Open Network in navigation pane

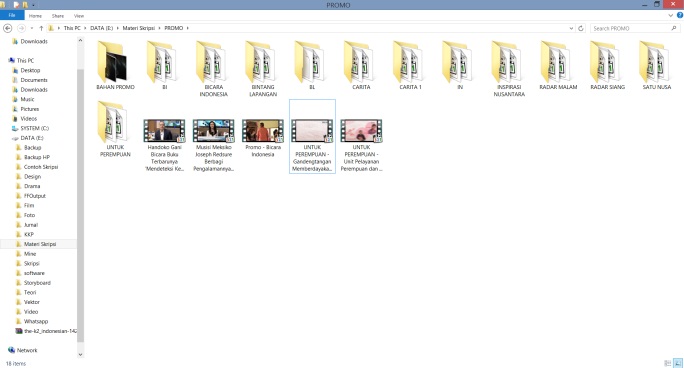pyautogui.click(x=27, y=350)
